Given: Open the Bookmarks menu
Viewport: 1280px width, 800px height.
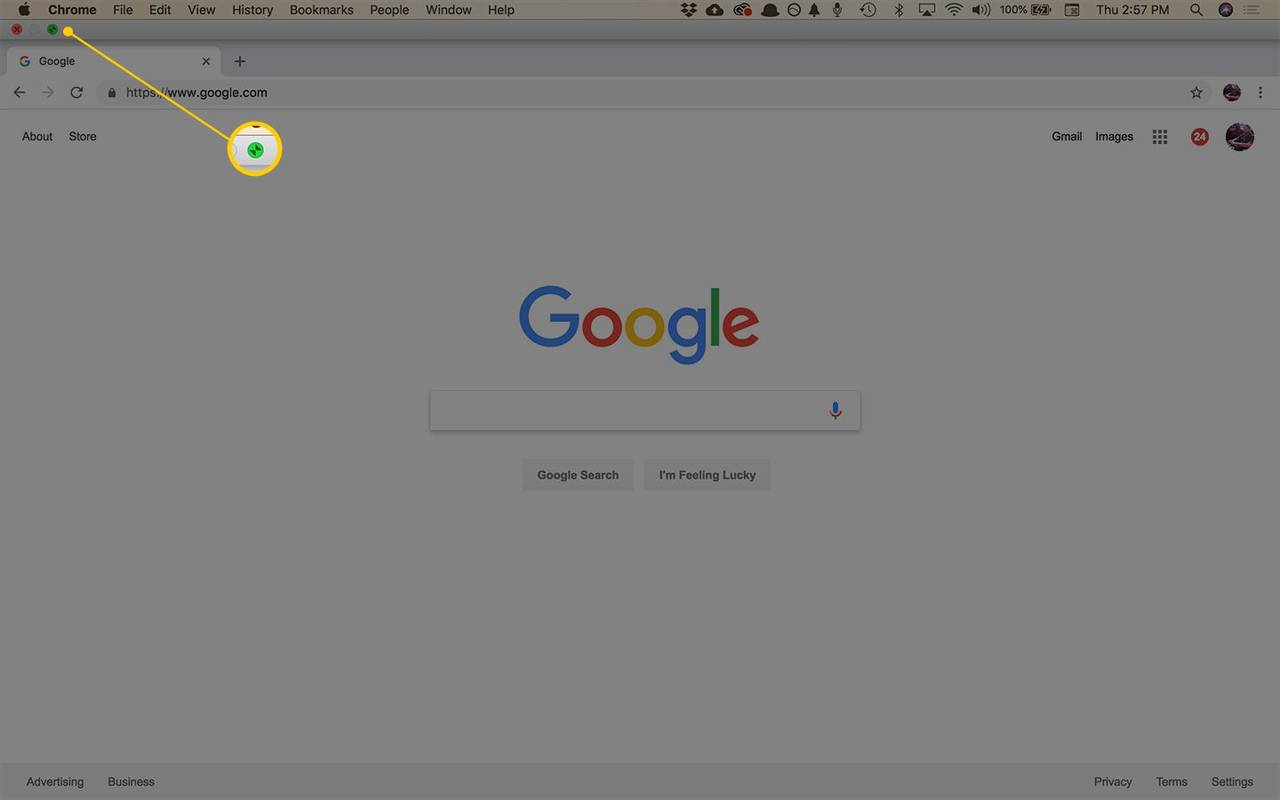Looking at the screenshot, I should point(321,10).
